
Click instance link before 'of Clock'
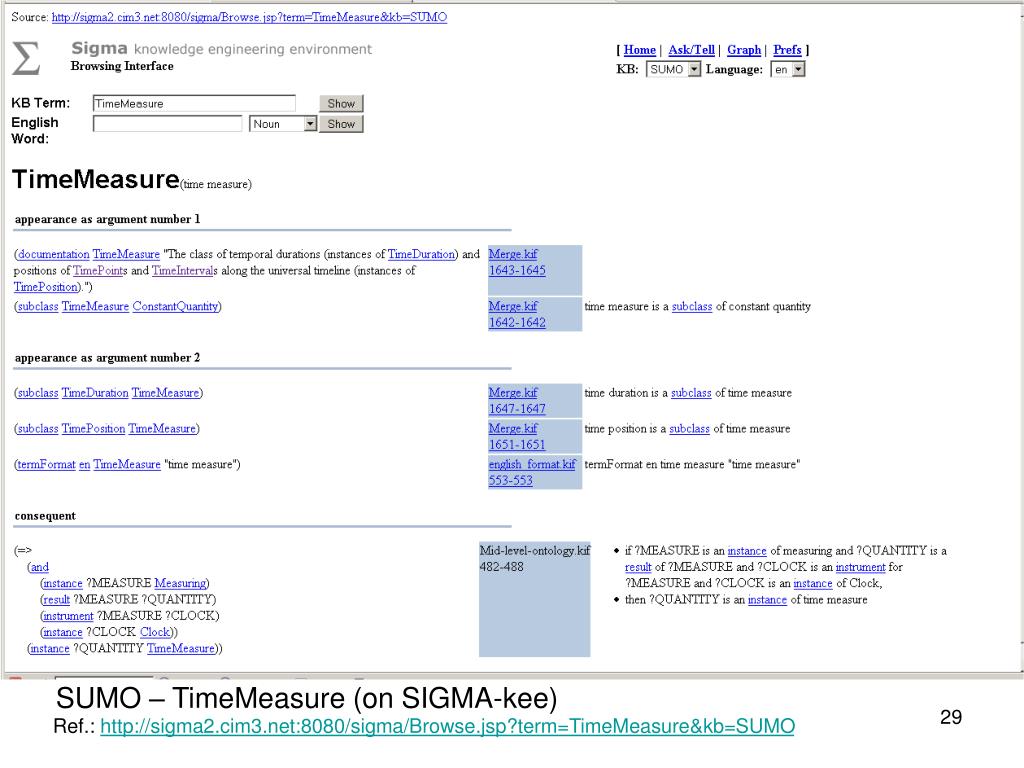tap(813, 583)
